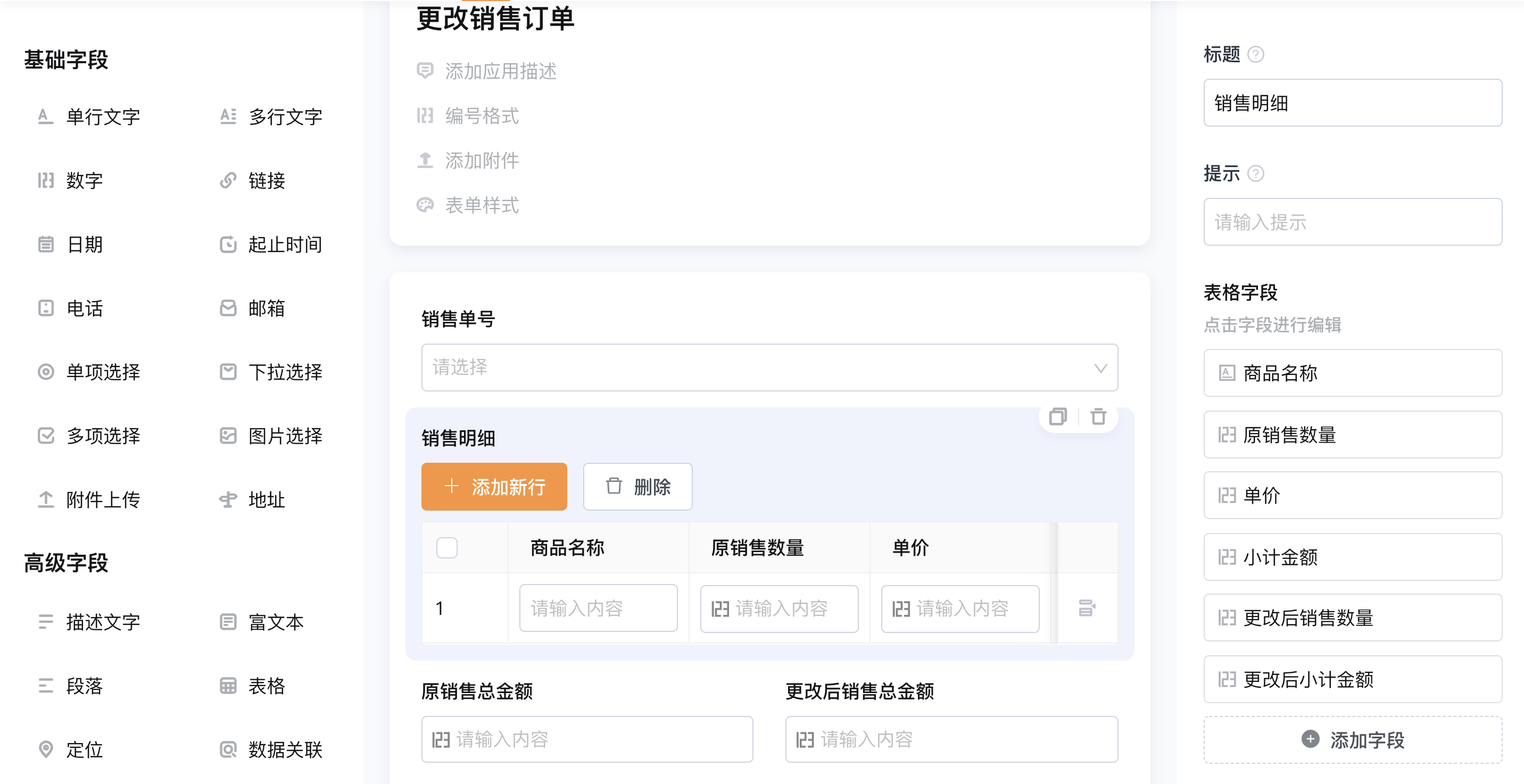Select the 图片选择 field type

(x=271, y=436)
